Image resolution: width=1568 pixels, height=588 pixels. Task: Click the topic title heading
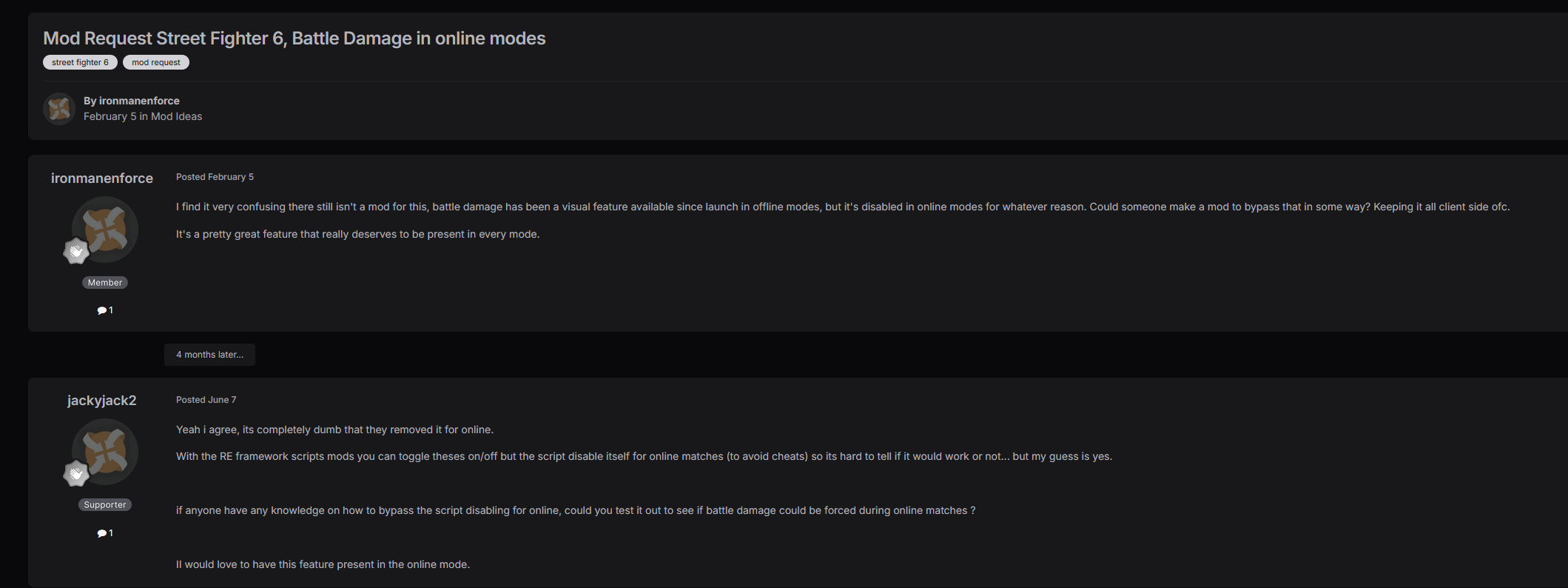pos(294,39)
